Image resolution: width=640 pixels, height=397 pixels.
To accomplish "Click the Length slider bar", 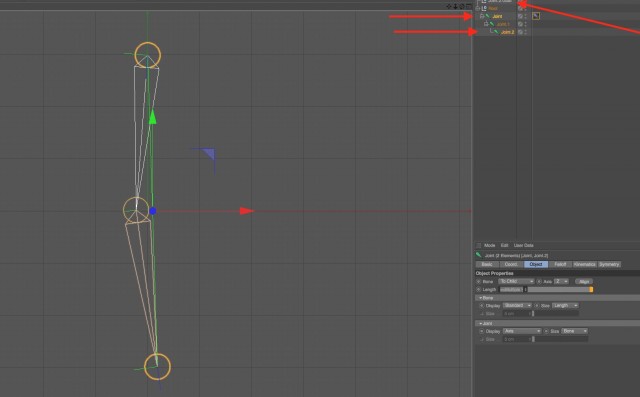I will [560, 290].
